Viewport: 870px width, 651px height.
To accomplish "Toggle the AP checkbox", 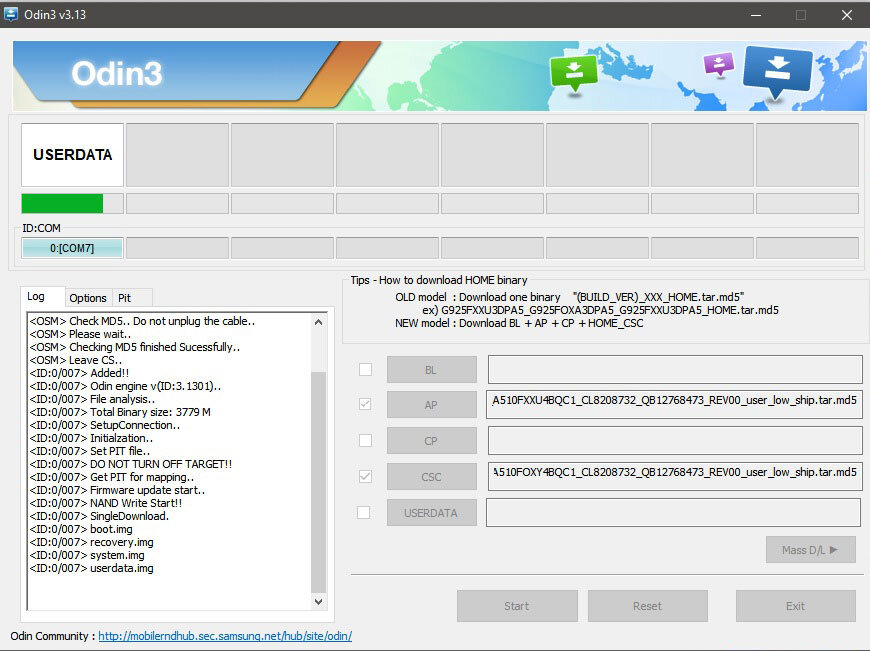I will pyautogui.click(x=365, y=405).
